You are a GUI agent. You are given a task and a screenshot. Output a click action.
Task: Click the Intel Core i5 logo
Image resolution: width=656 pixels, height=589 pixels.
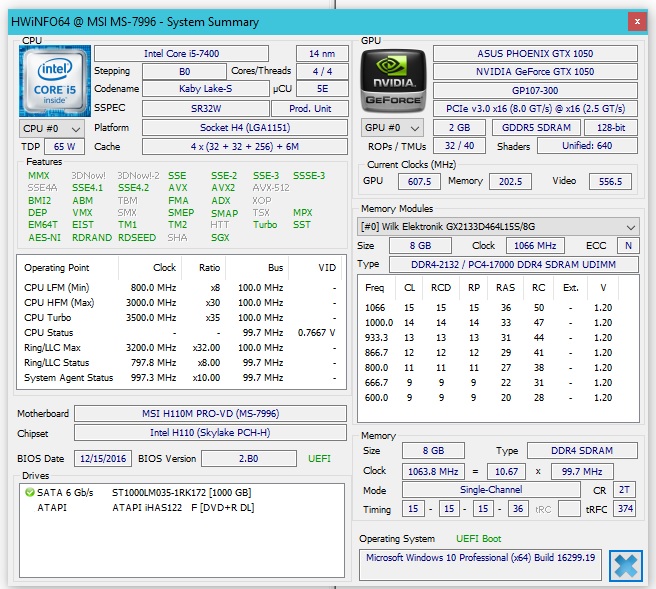click(55, 81)
